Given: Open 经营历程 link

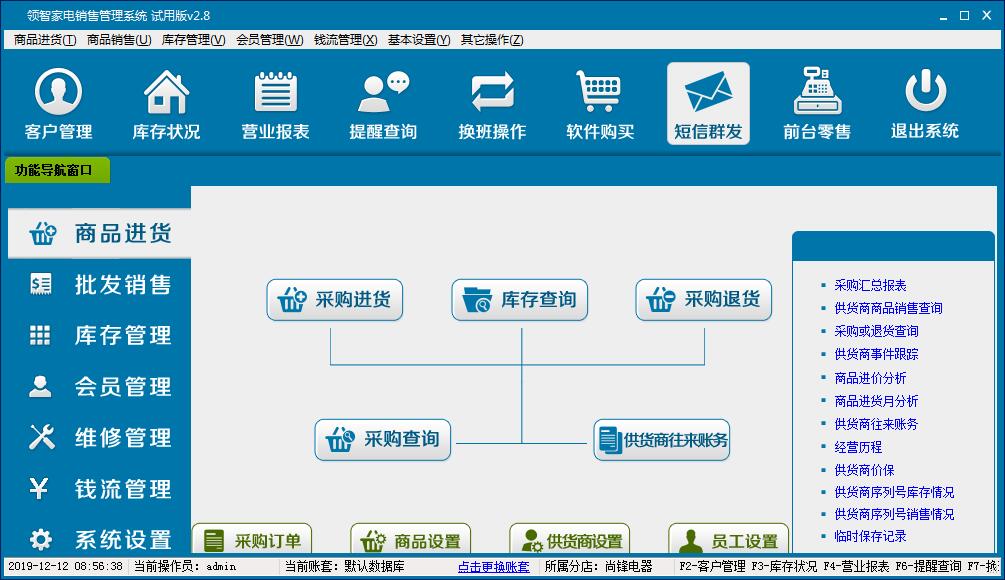Looking at the screenshot, I should point(858,447).
